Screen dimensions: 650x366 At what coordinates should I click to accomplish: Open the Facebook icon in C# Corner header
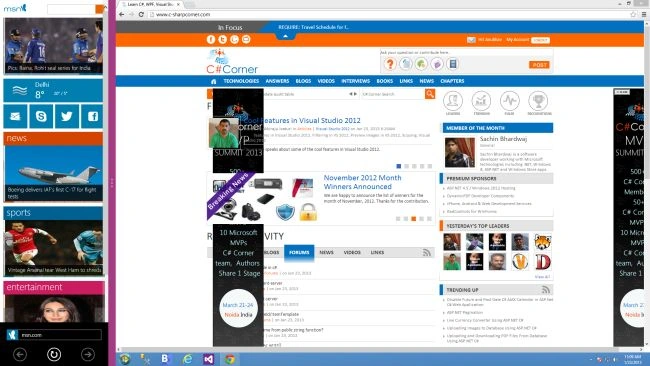coord(211,39)
